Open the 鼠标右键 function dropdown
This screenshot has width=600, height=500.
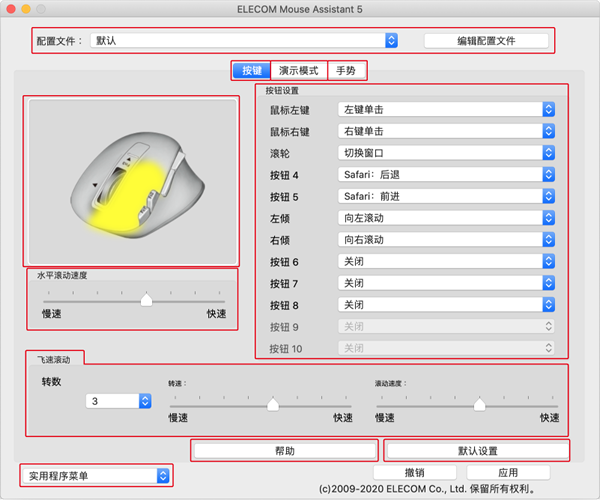[x=446, y=131]
